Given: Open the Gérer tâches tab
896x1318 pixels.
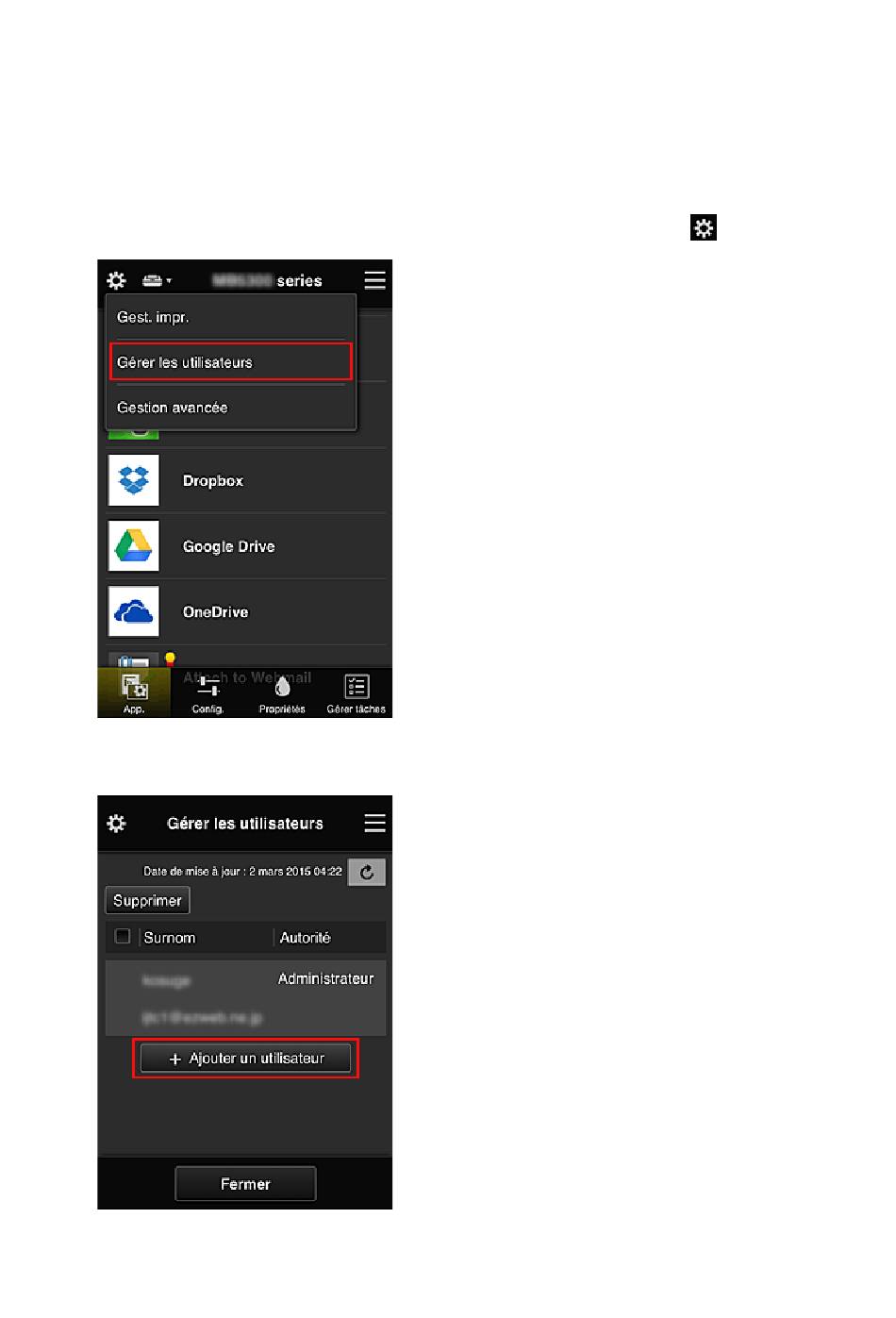Looking at the screenshot, I should pyautogui.click(x=356, y=693).
